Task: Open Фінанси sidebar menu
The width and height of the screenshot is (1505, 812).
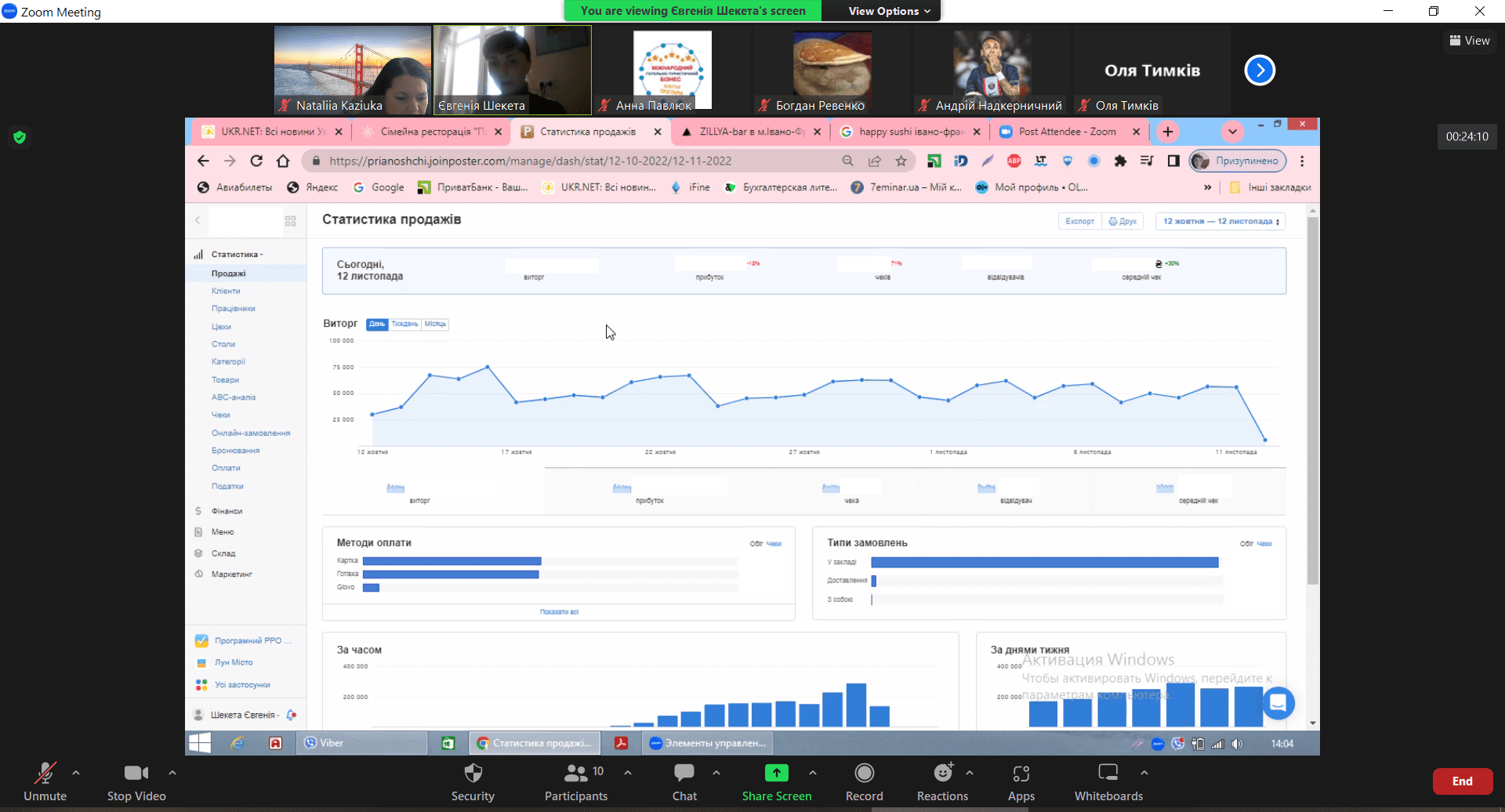Action: coord(227,511)
